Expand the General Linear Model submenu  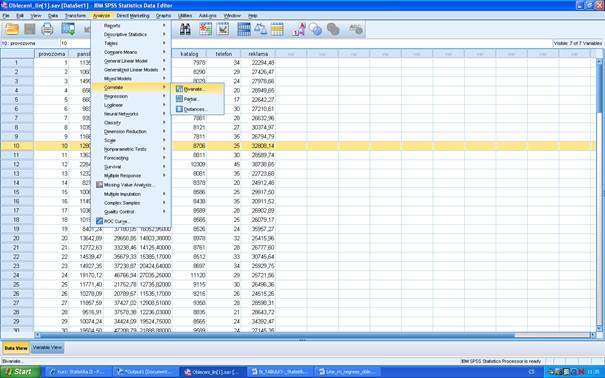pyautogui.click(x=131, y=61)
